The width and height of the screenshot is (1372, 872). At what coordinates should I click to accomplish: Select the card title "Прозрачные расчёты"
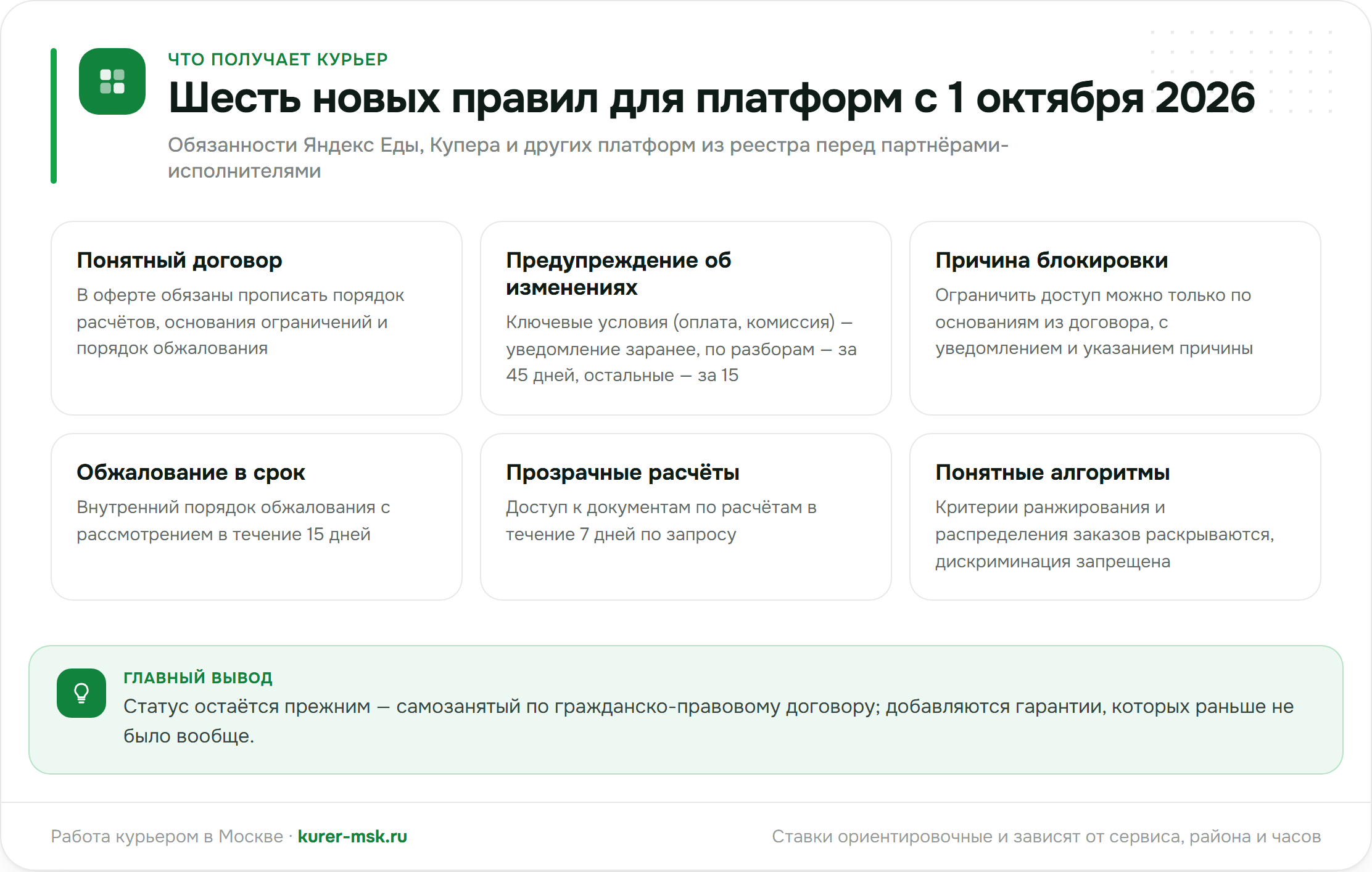[622, 472]
